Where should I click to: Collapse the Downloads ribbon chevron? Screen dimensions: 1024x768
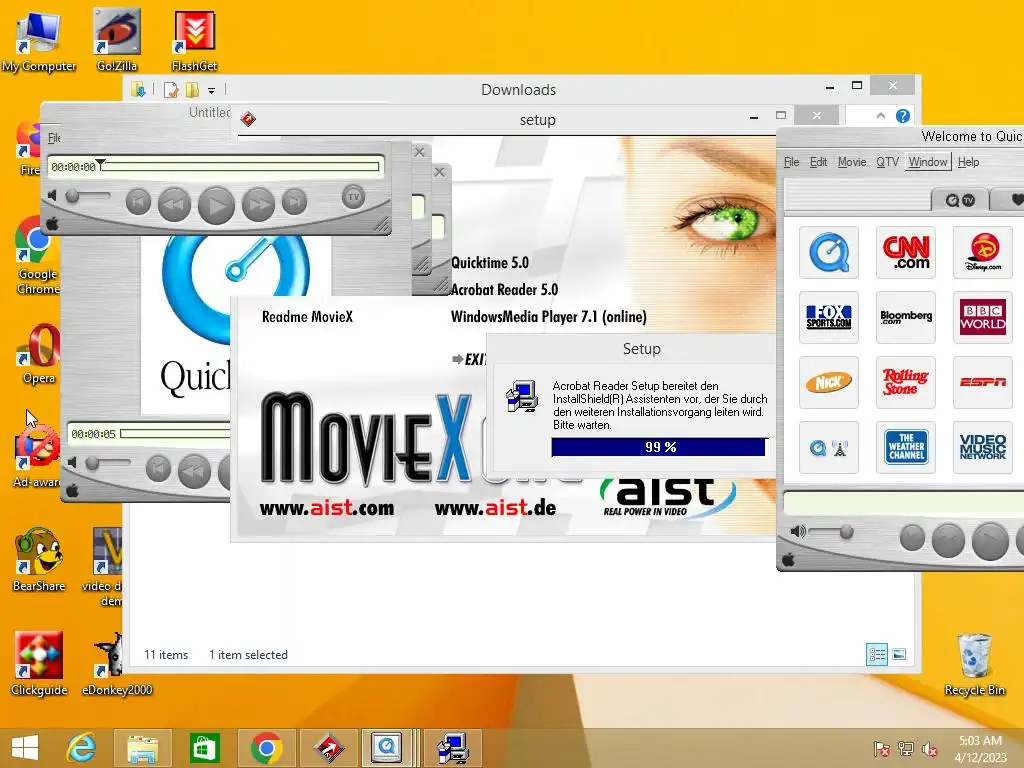coord(880,116)
